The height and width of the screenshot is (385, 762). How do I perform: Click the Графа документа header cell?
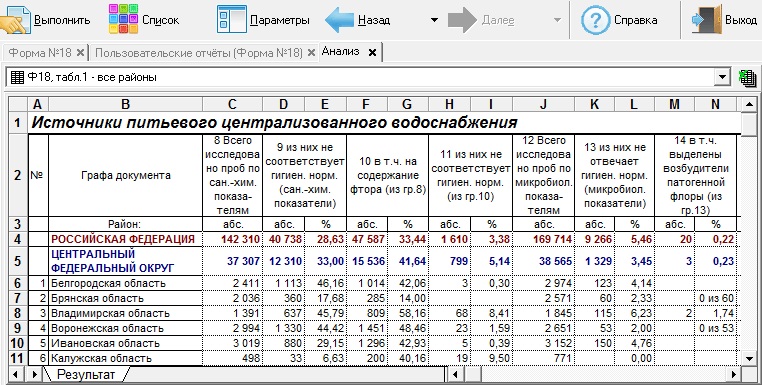125,175
